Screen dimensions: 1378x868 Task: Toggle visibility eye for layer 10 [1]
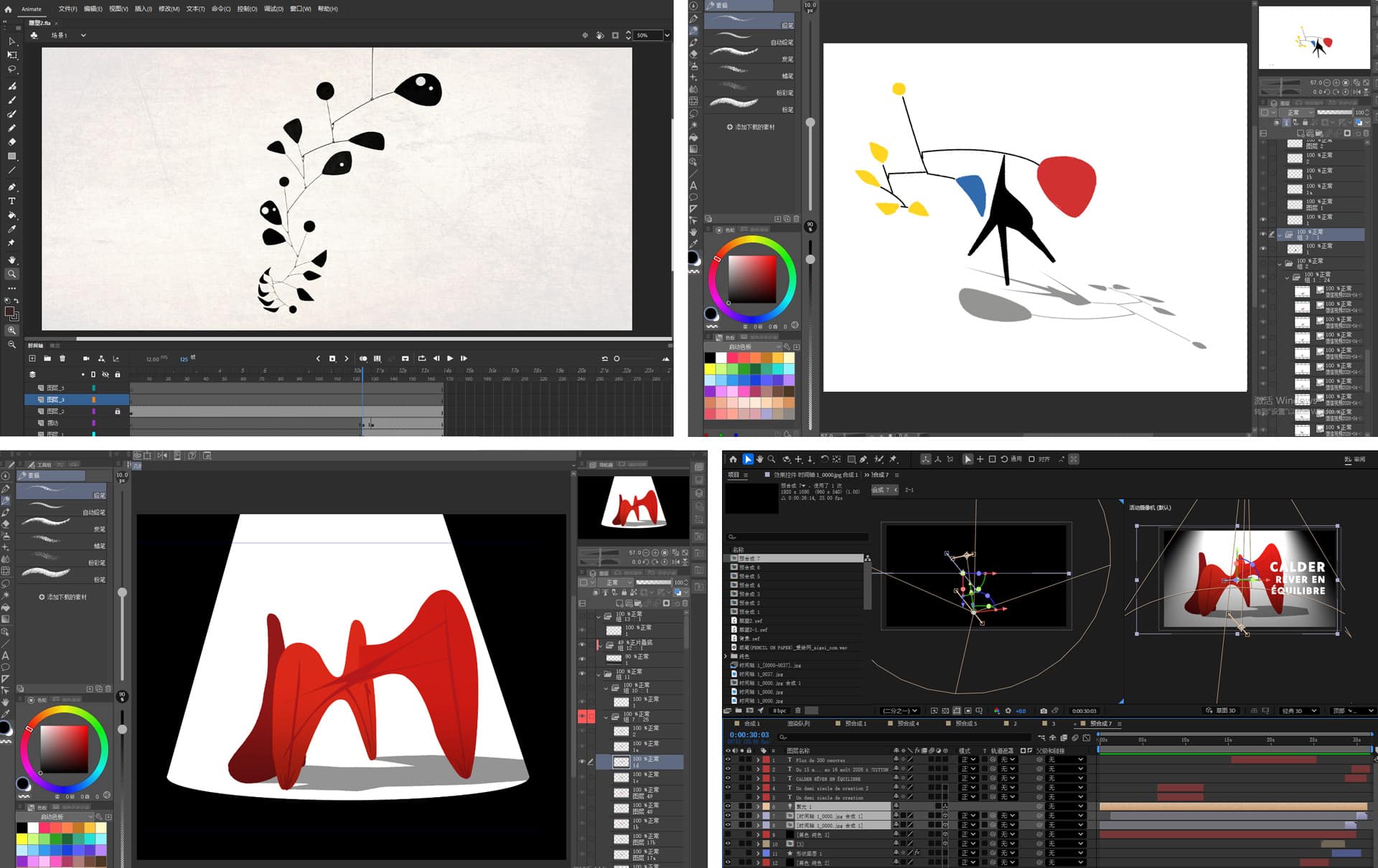point(728,844)
